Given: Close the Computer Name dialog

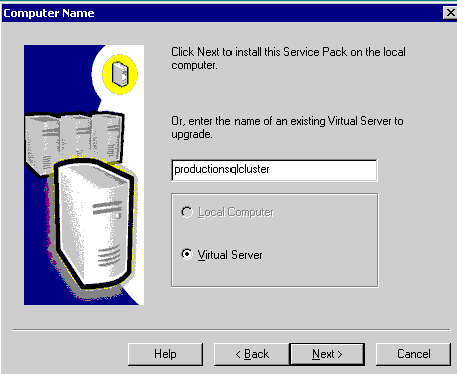Looking at the screenshot, I should pyautogui.click(x=450, y=13).
